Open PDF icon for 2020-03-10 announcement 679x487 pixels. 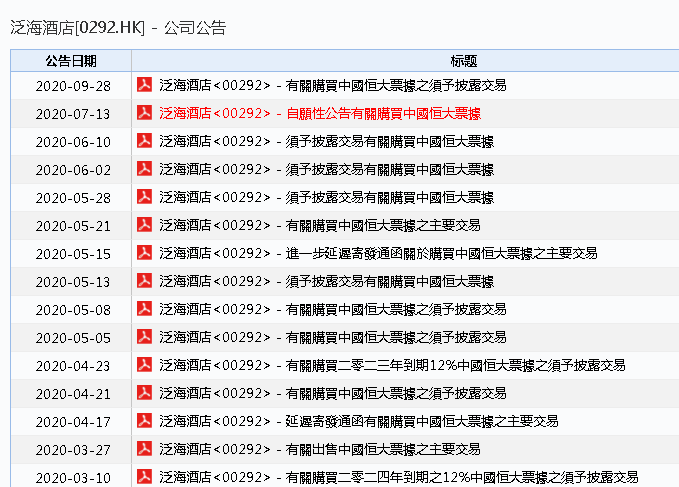(x=144, y=477)
